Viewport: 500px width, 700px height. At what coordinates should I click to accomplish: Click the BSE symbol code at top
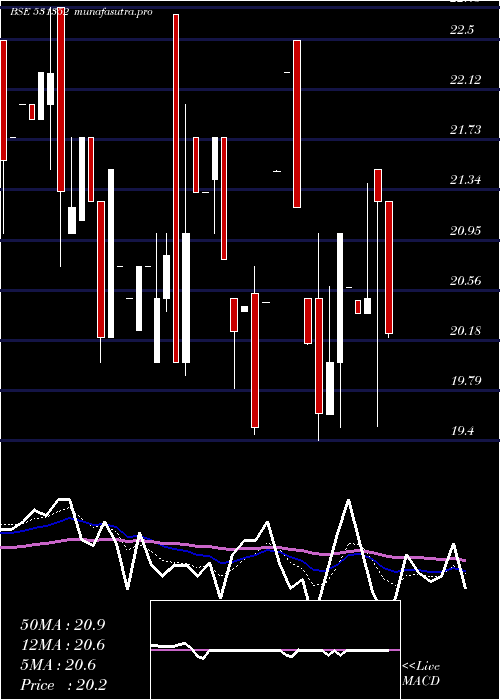(39, 12)
